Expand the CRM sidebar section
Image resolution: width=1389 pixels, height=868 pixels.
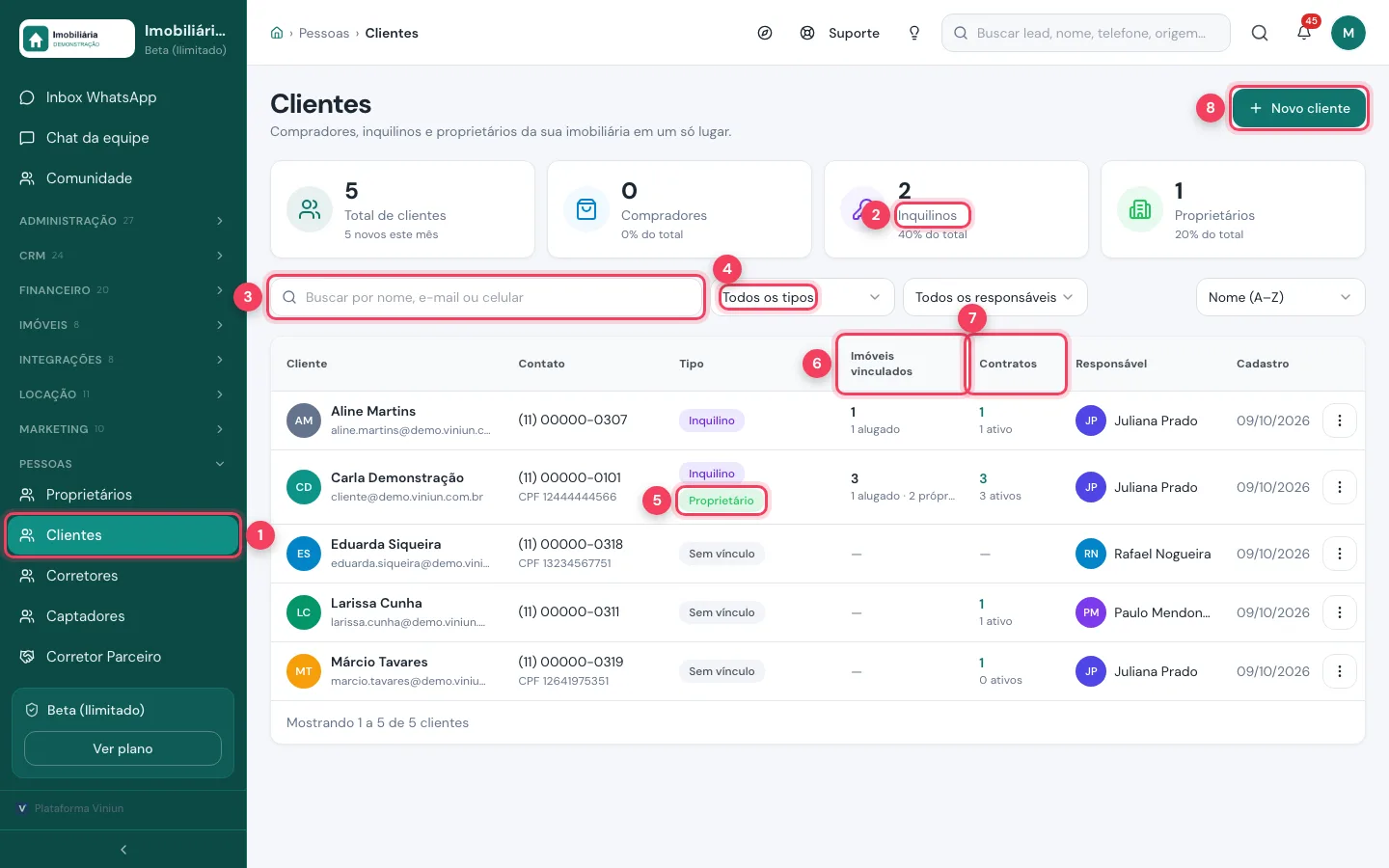(123, 256)
